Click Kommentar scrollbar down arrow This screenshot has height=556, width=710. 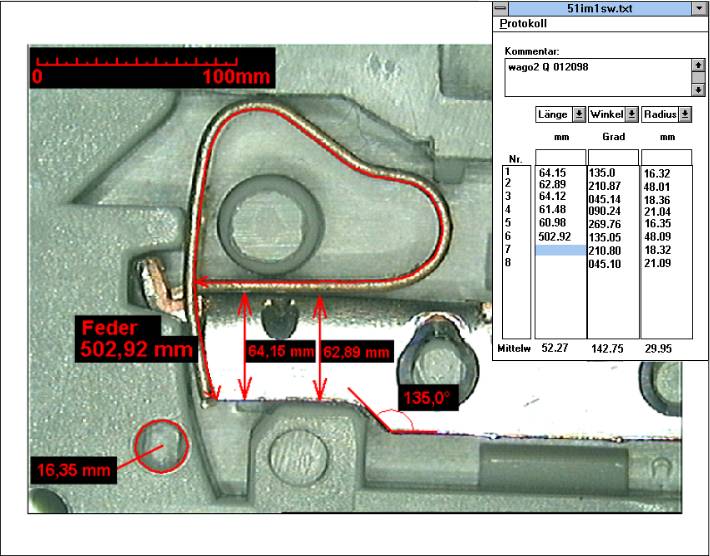tap(698, 90)
